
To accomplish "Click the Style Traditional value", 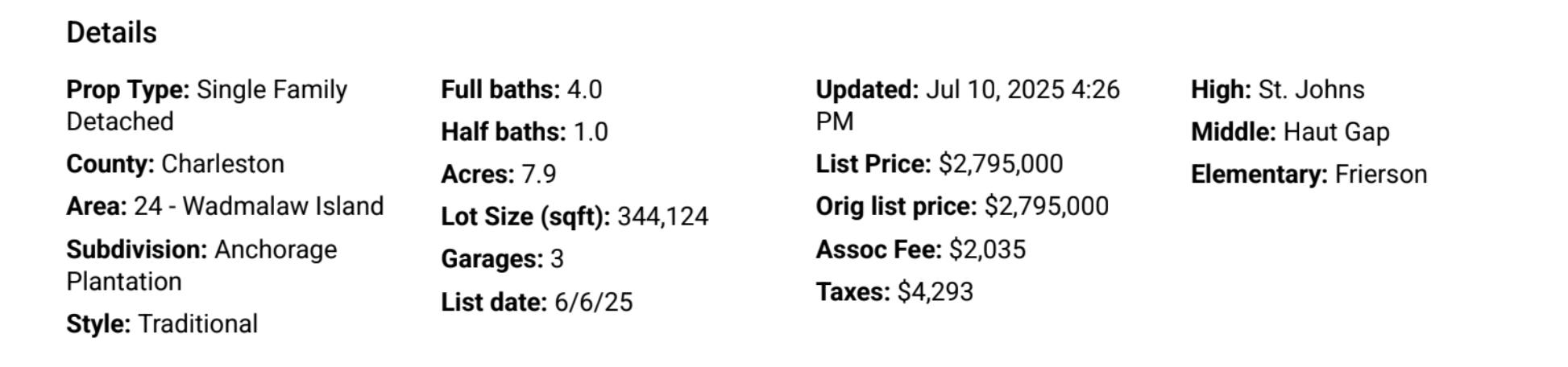I will pyautogui.click(x=162, y=324).
